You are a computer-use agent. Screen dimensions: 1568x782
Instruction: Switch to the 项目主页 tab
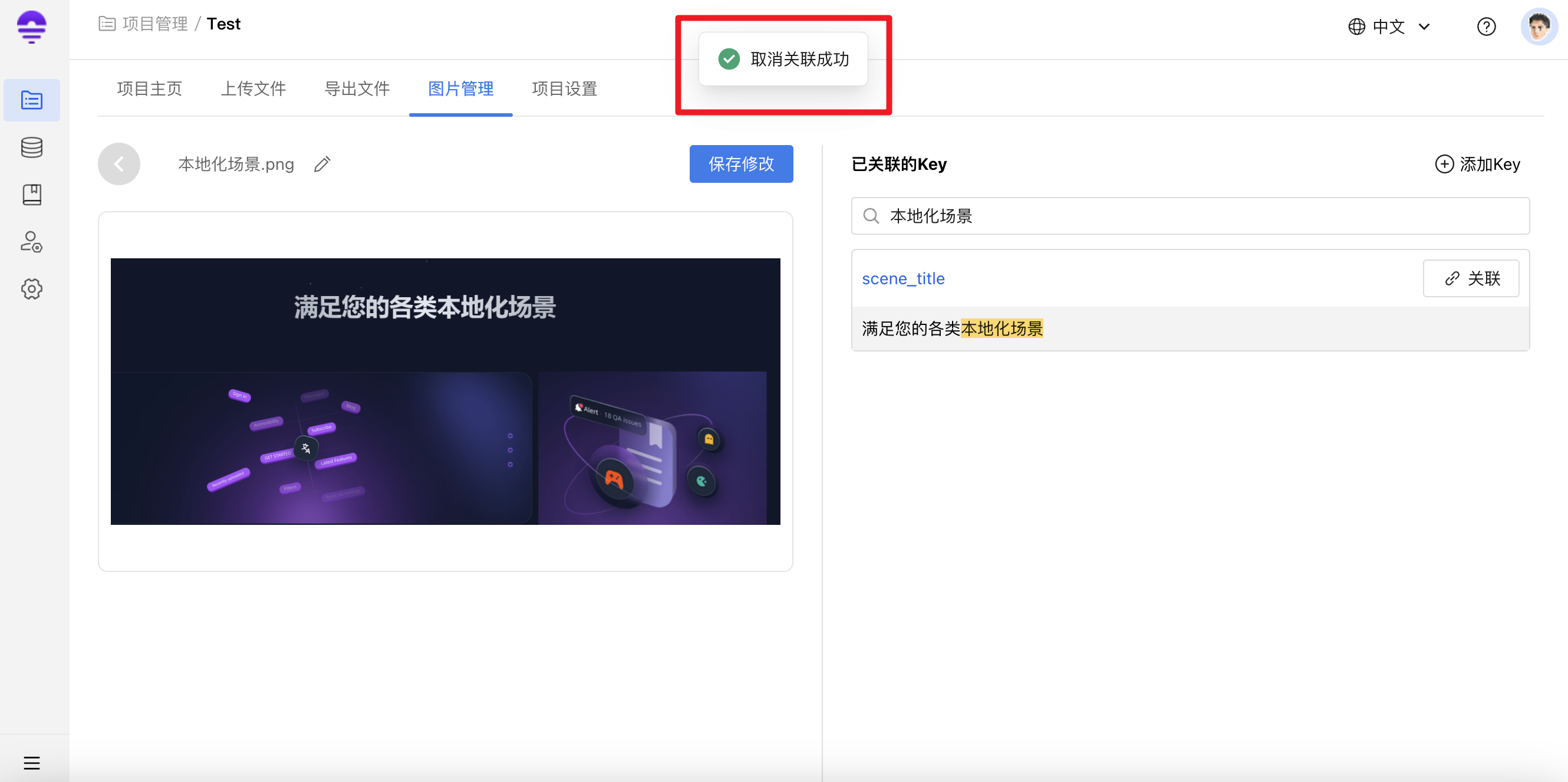[x=150, y=89]
